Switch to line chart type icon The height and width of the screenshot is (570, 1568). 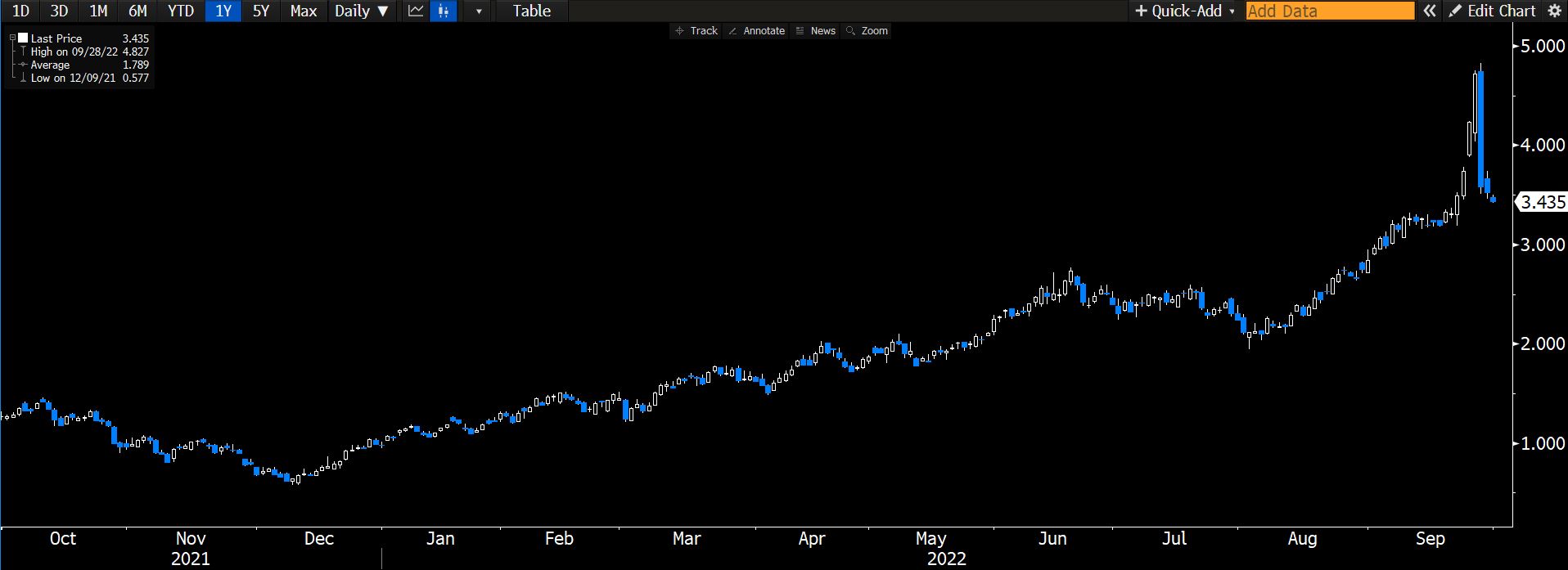pos(416,11)
